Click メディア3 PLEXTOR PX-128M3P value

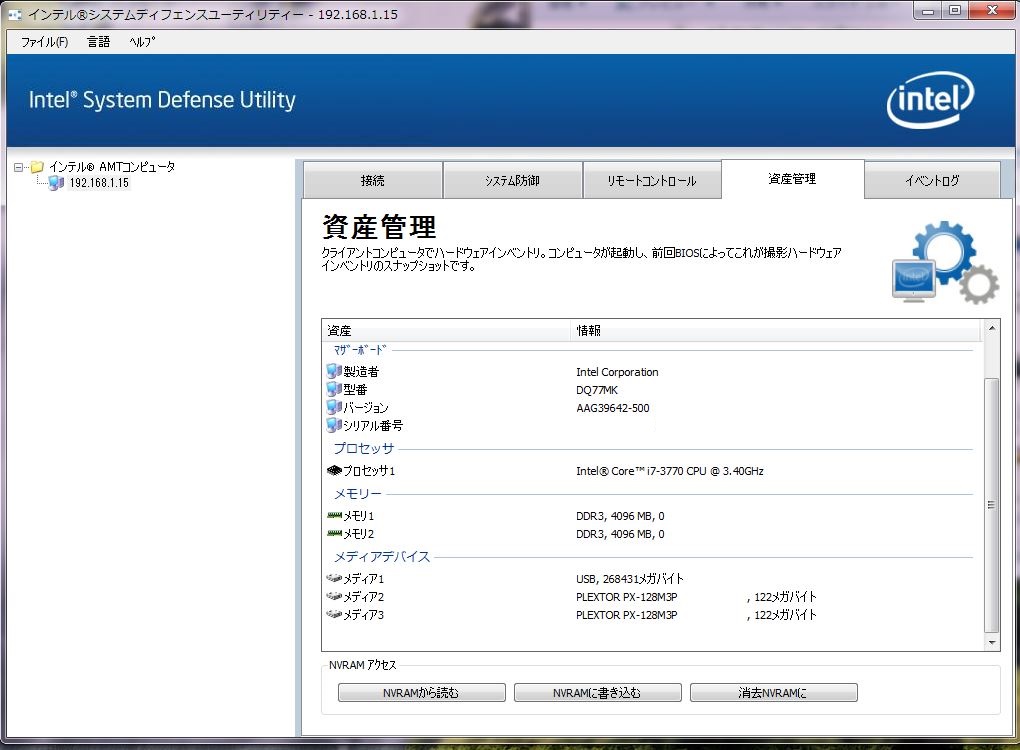[626, 615]
